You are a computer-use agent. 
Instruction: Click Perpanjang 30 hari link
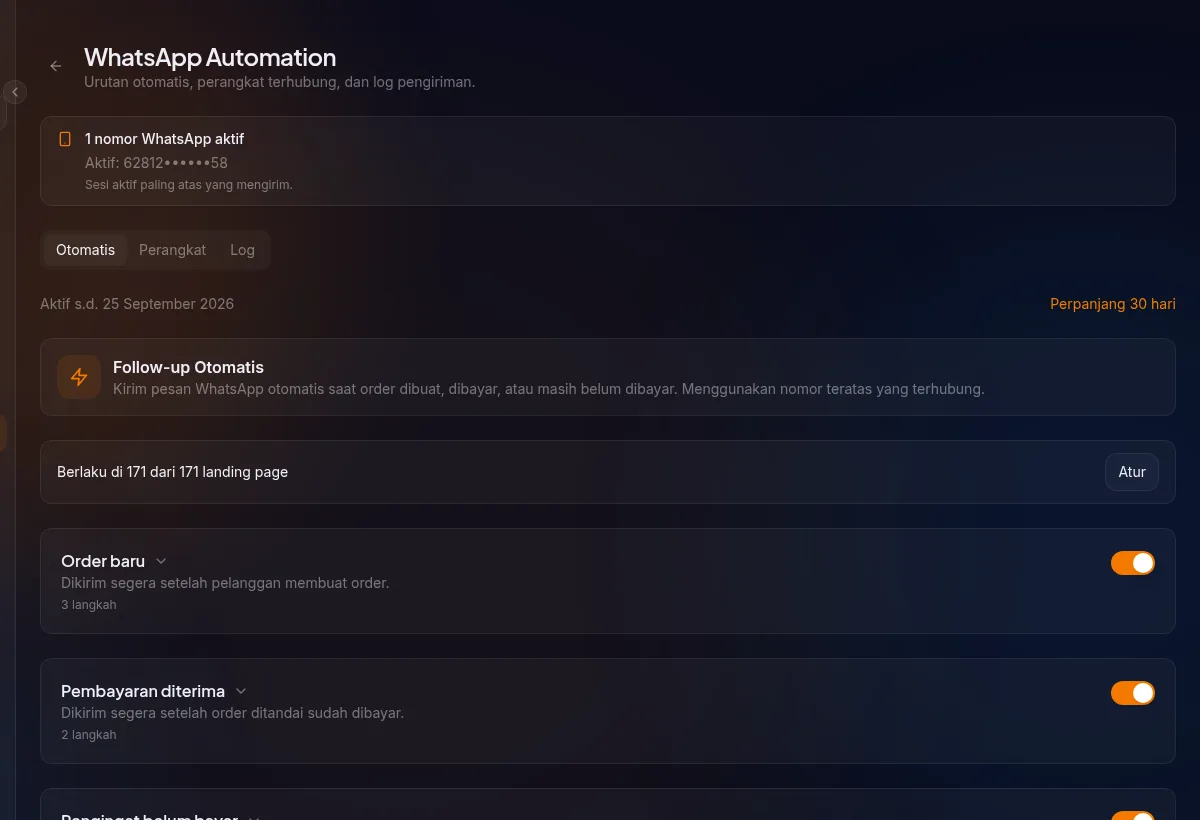(x=1112, y=304)
